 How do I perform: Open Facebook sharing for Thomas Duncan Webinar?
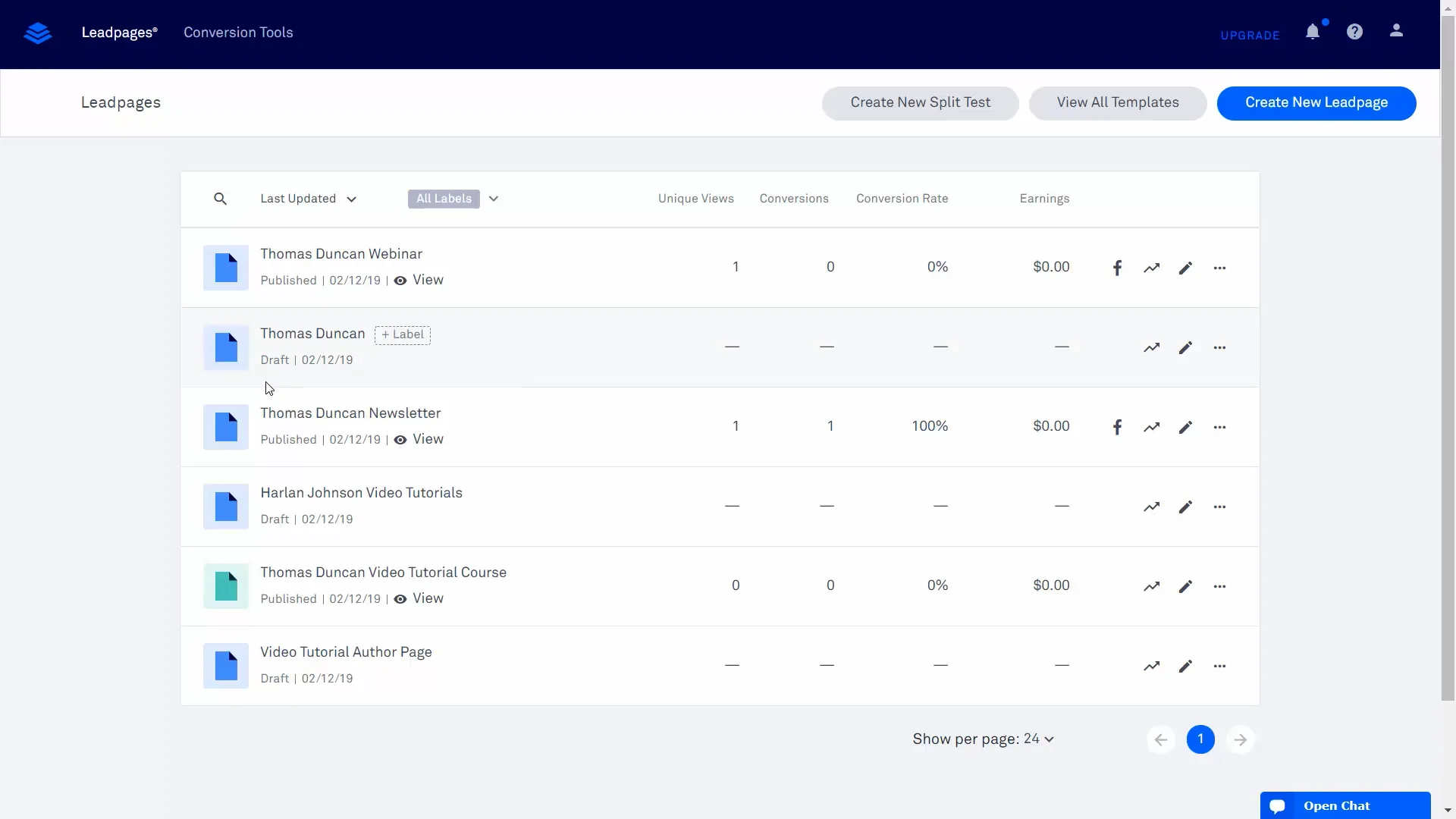coord(1118,268)
